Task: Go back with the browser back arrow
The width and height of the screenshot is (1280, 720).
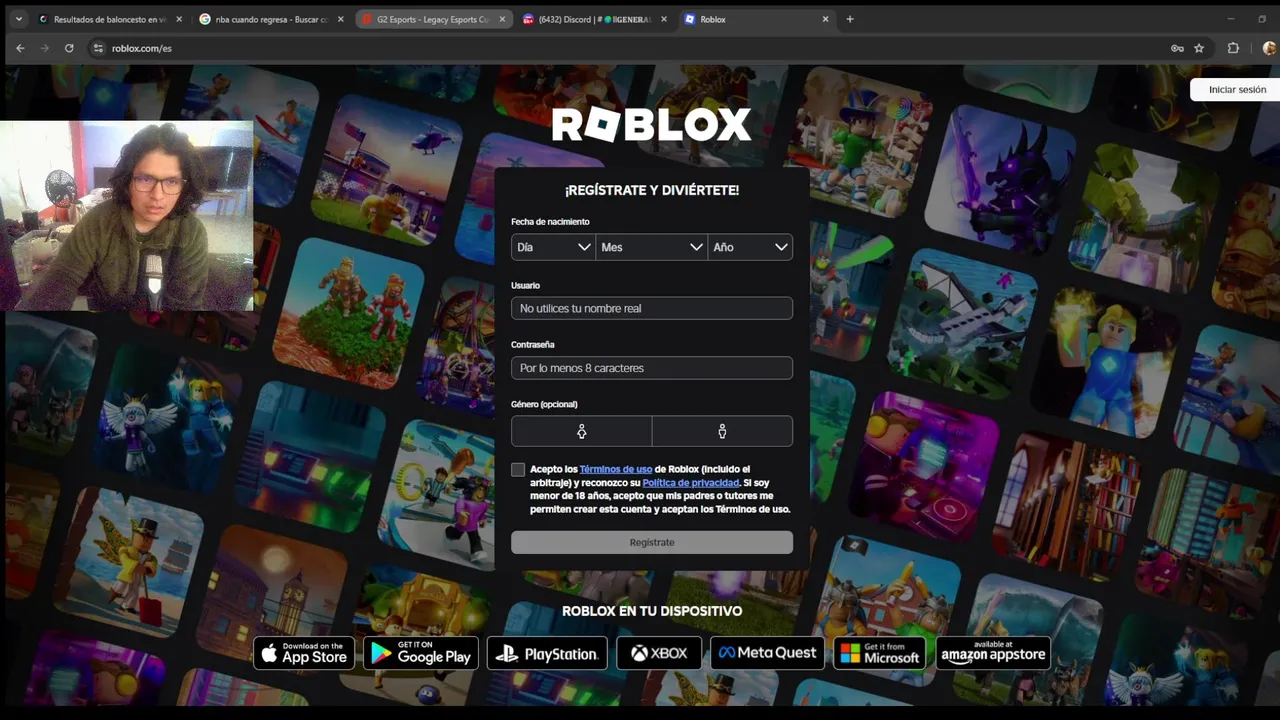Action: [x=20, y=48]
